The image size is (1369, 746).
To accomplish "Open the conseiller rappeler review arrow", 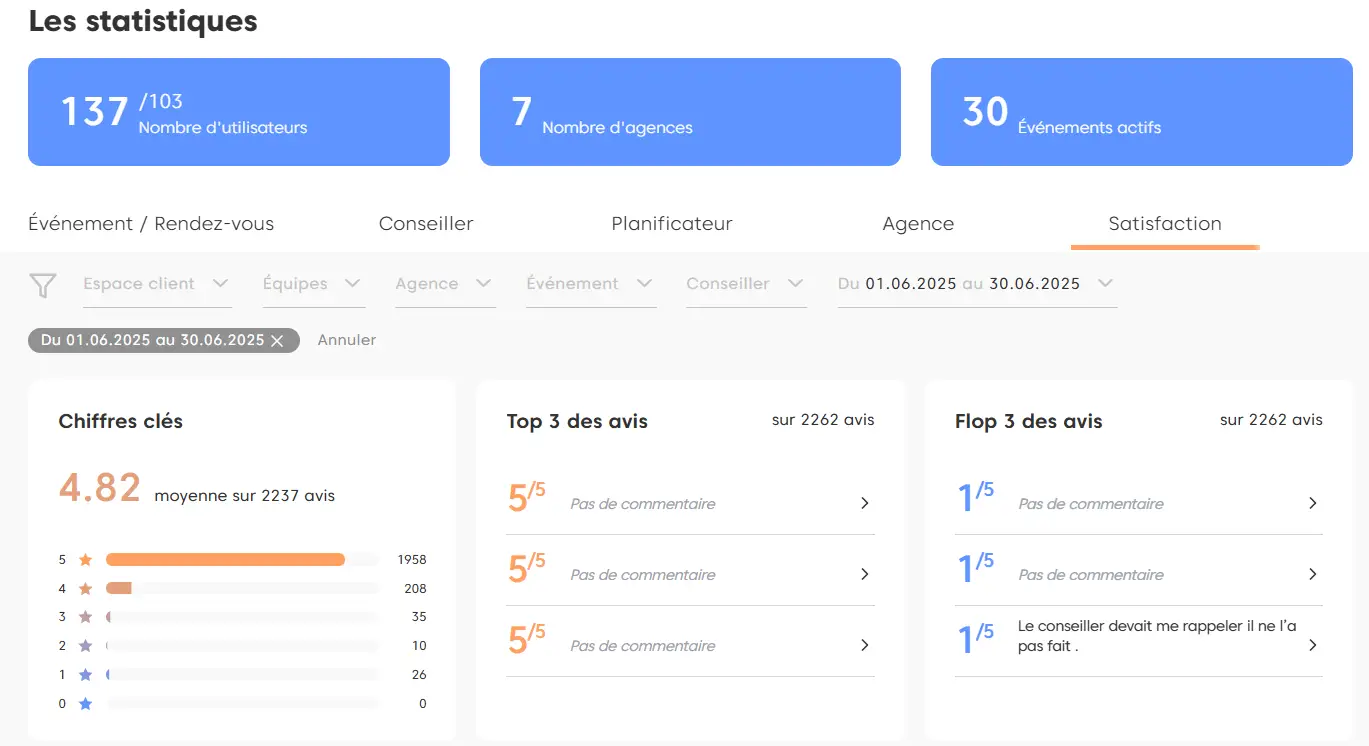I will click(x=1313, y=645).
